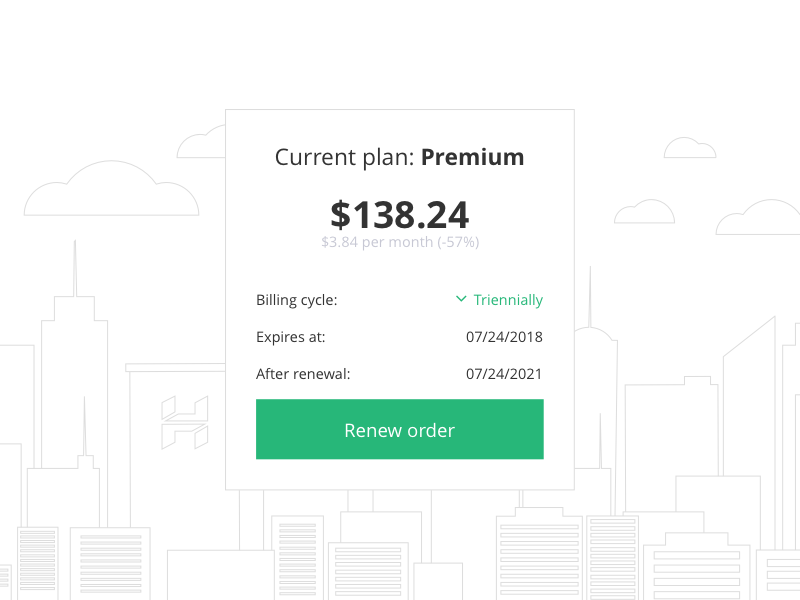800x600 pixels.
Task: Click the Renew order button
Action: [399, 430]
